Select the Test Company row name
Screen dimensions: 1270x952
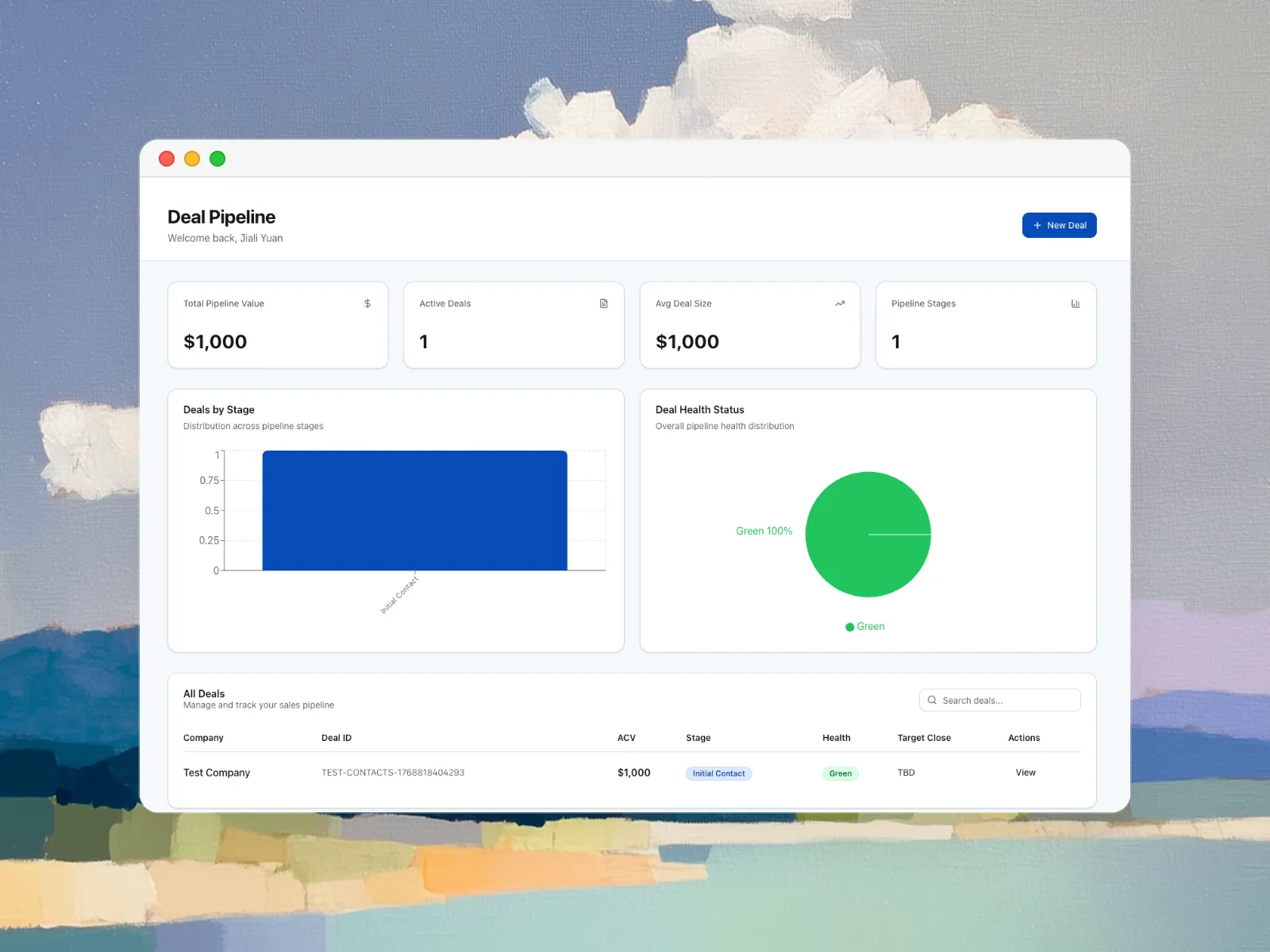[217, 773]
